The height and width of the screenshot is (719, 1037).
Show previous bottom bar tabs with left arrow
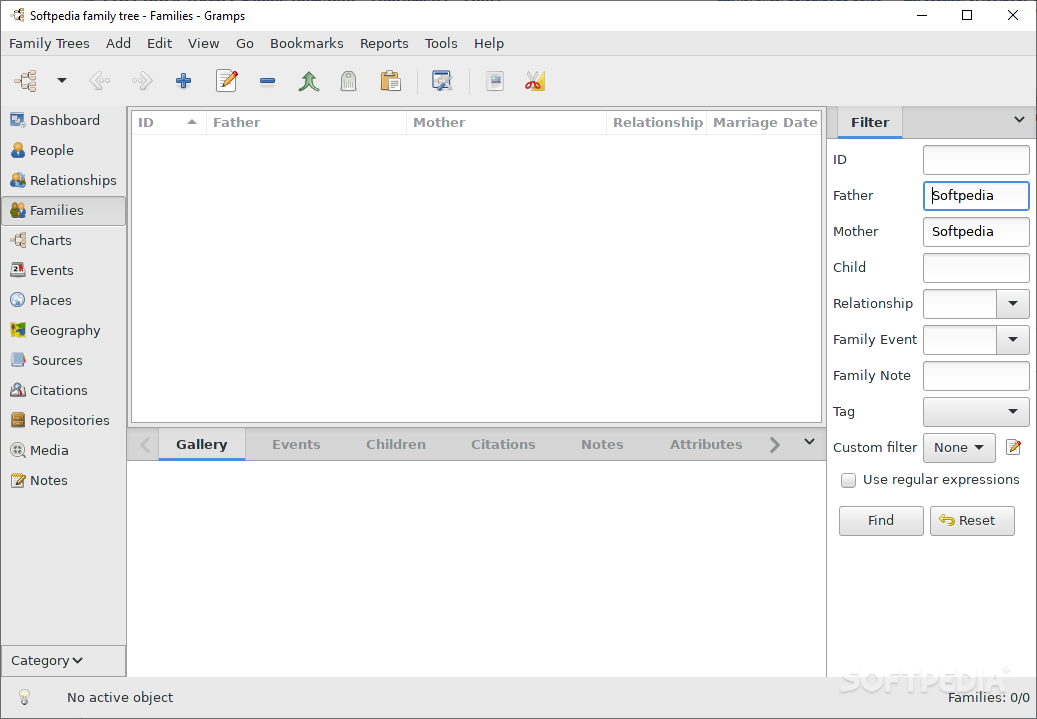[x=145, y=444]
